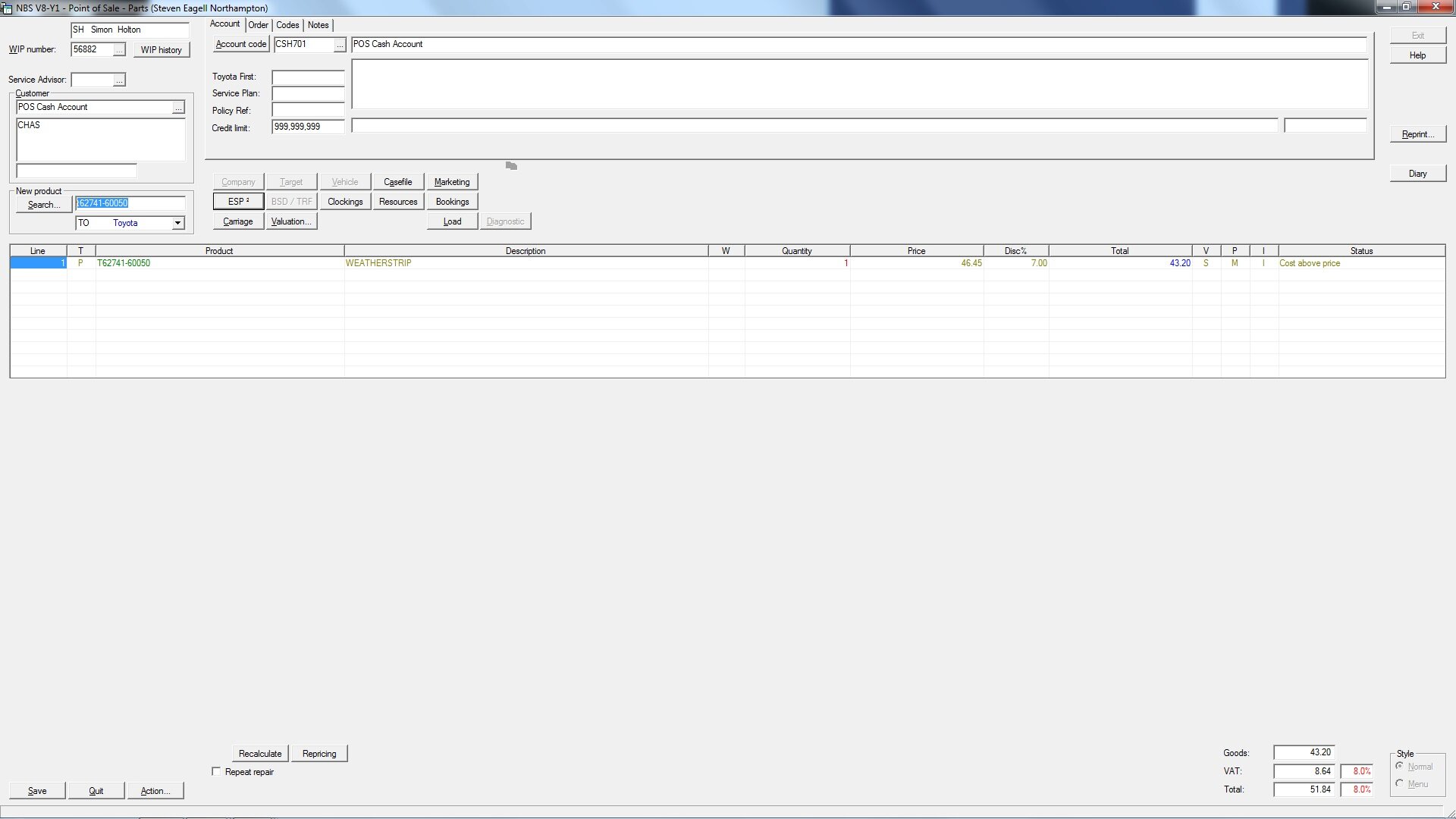Select product cell T62741-60050

(220, 263)
